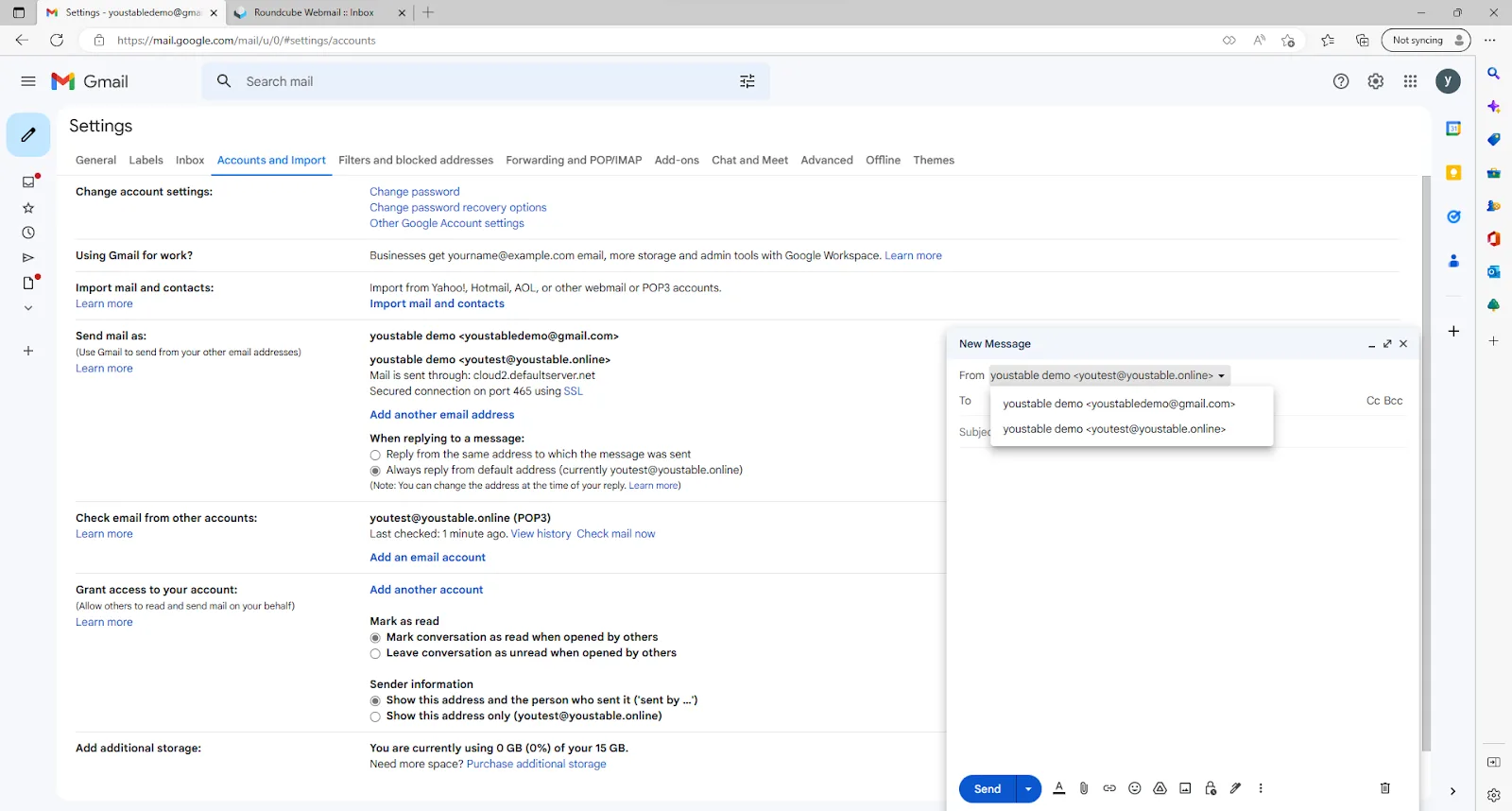This screenshot has height=811, width=1512.
Task: Open Contacts side panel icon
Action: tap(1453, 261)
